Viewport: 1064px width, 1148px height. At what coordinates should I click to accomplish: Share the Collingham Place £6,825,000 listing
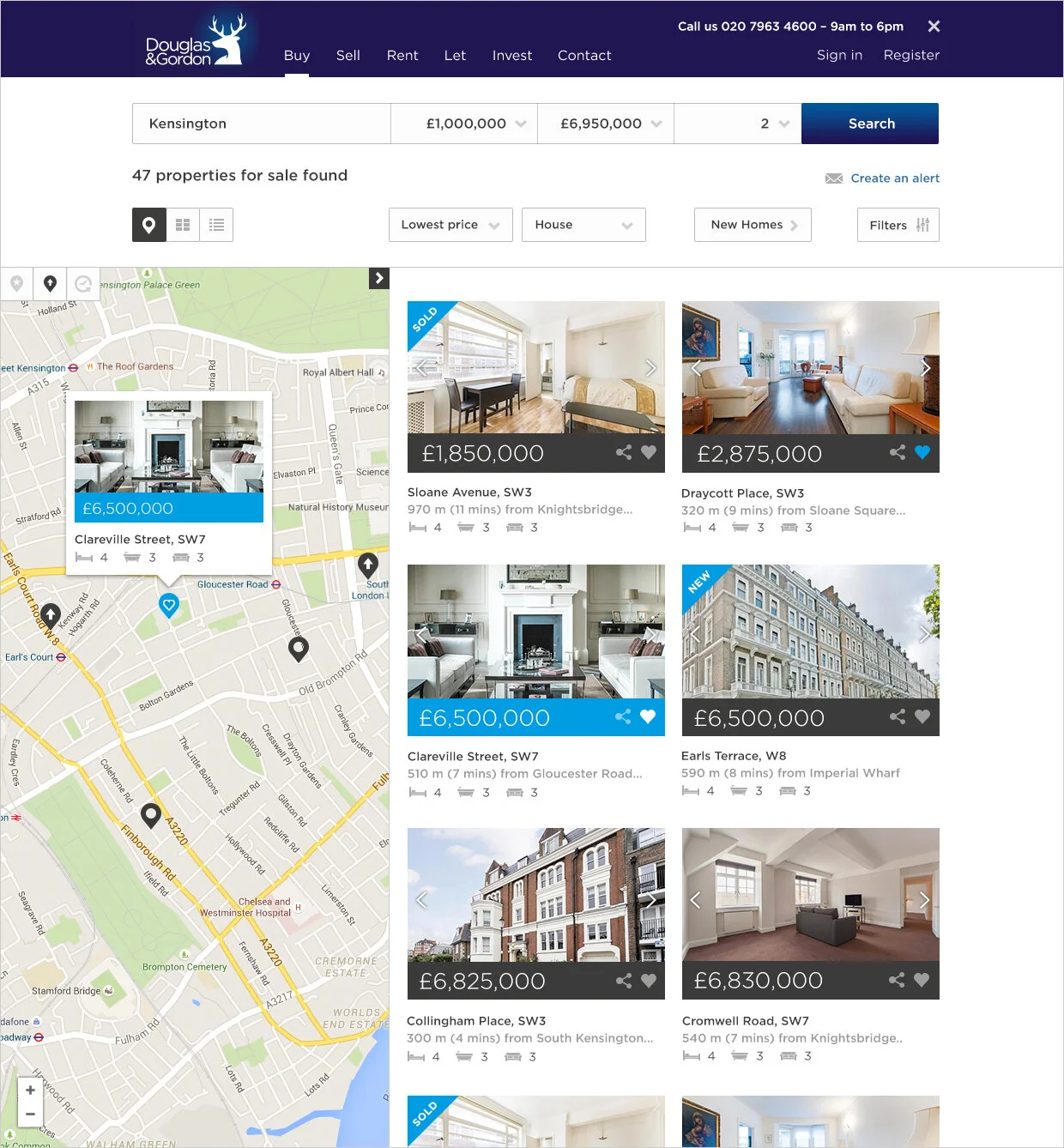point(624,980)
